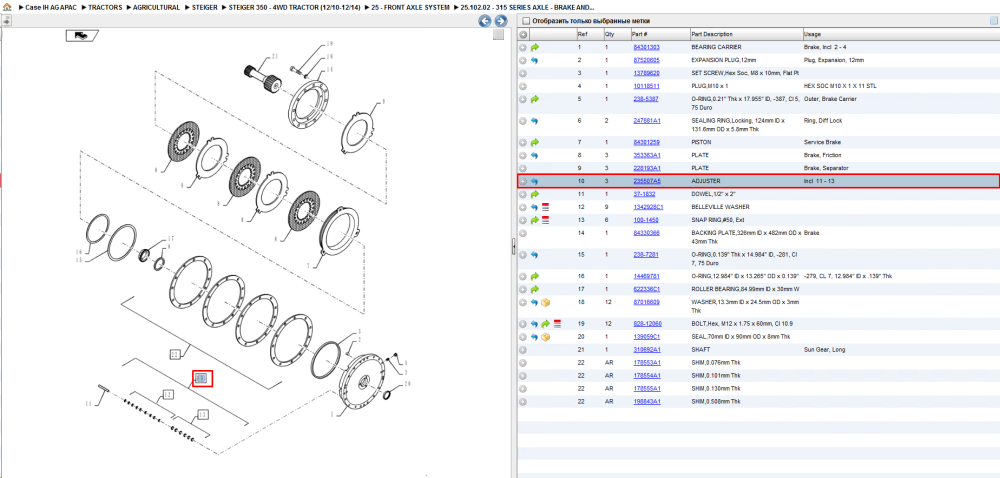Click callout 12 box in the diagram
Viewport: 1000px width, 478px height.
[168, 395]
